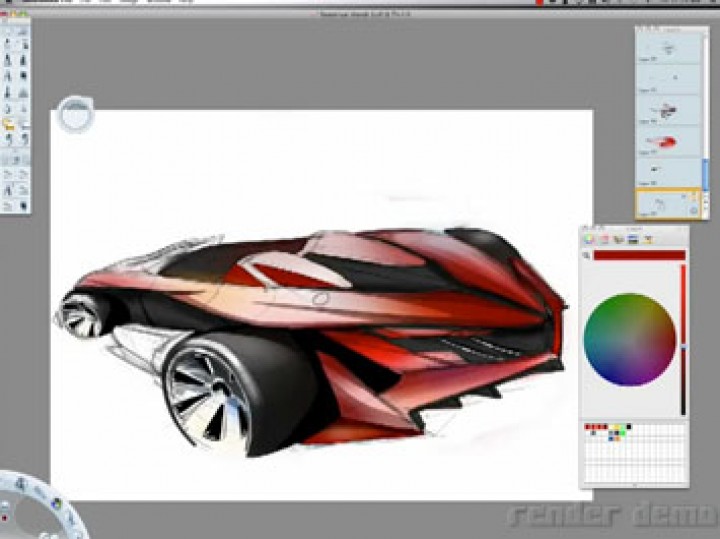
Task: Choose the black swatch in palette grid
Action: 629,427
